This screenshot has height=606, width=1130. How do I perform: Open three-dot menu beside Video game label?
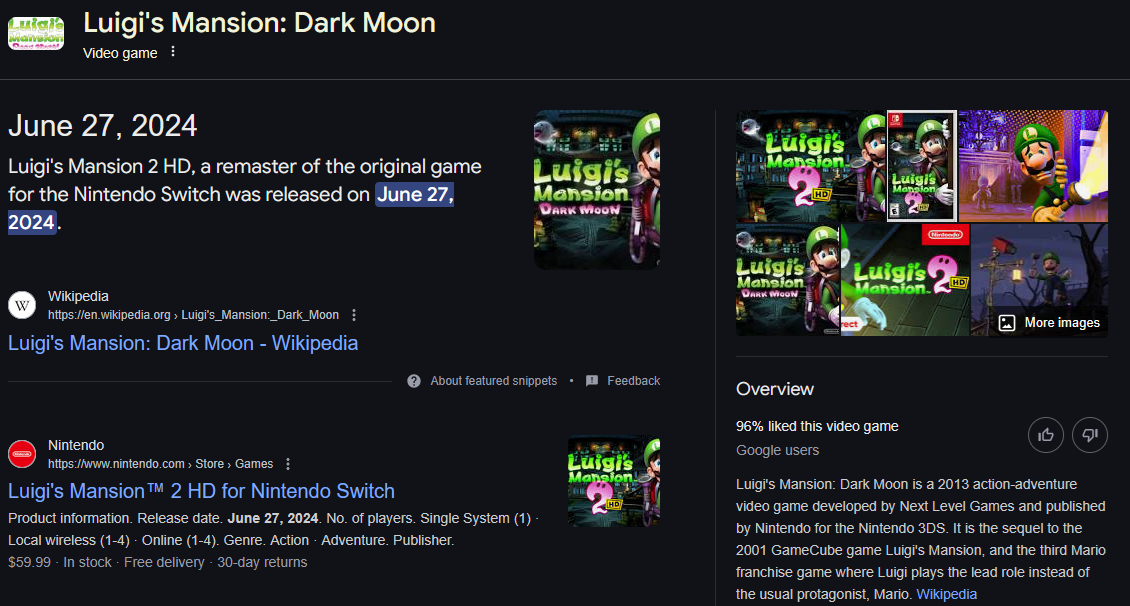click(173, 52)
